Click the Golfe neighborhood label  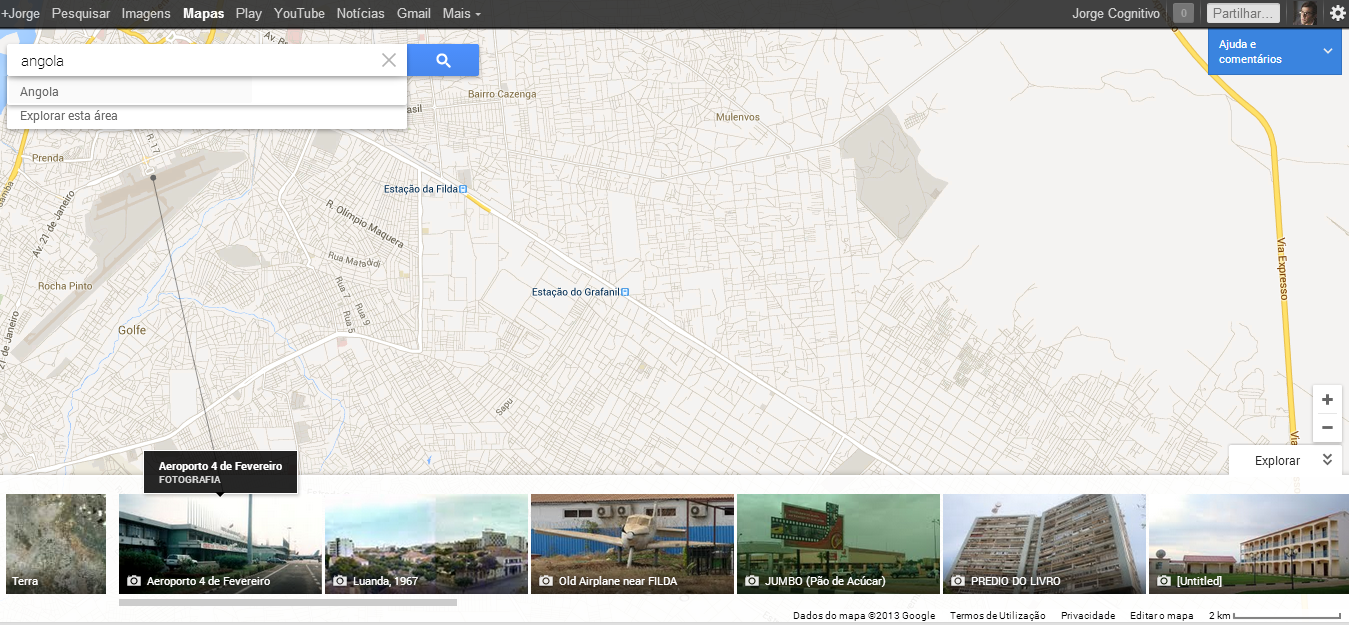tap(132, 330)
